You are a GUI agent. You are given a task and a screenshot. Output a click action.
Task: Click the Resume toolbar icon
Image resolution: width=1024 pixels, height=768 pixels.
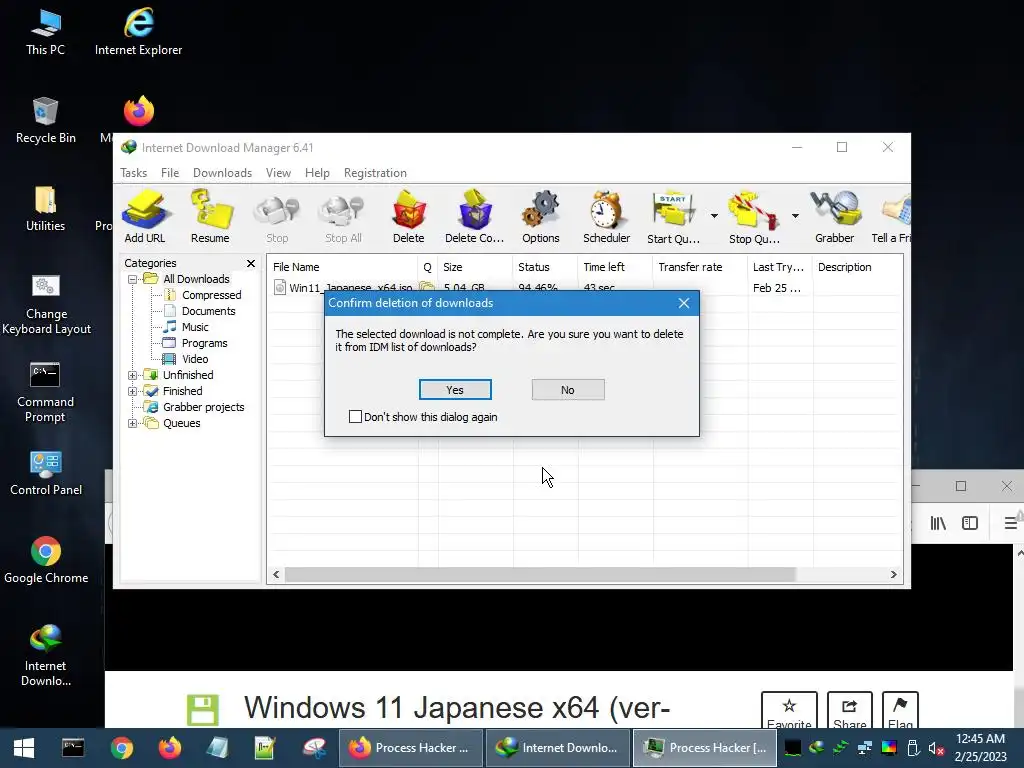(x=210, y=217)
